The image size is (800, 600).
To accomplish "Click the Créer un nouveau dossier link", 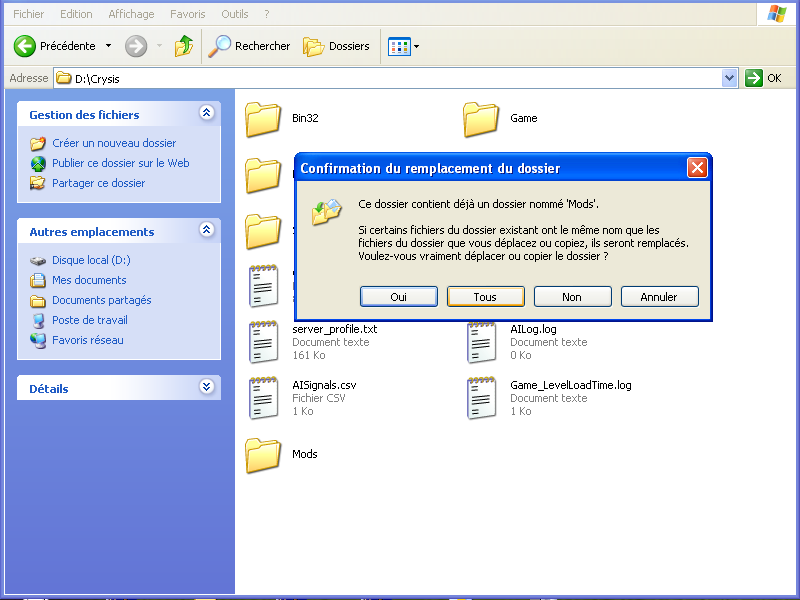I will pyautogui.click(x=114, y=143).
